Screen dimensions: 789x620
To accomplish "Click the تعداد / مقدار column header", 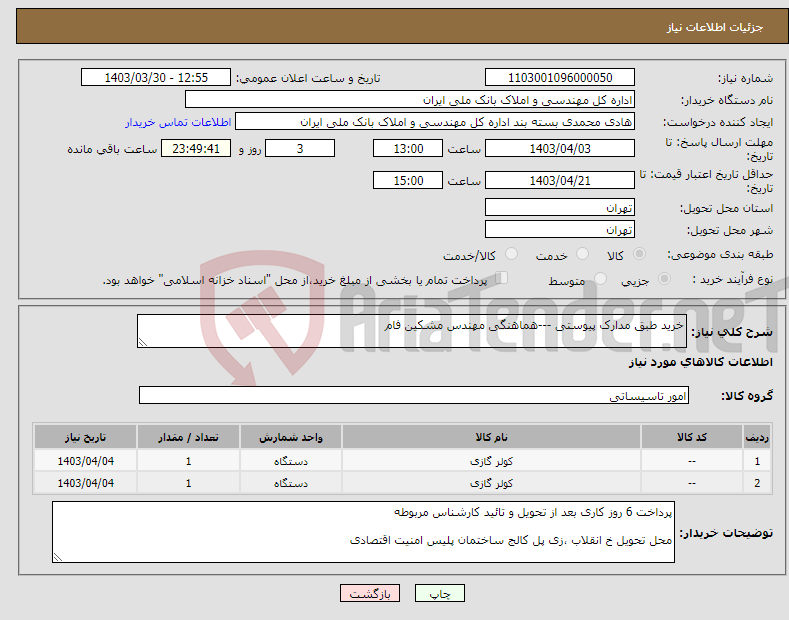I will click(188, 437).
